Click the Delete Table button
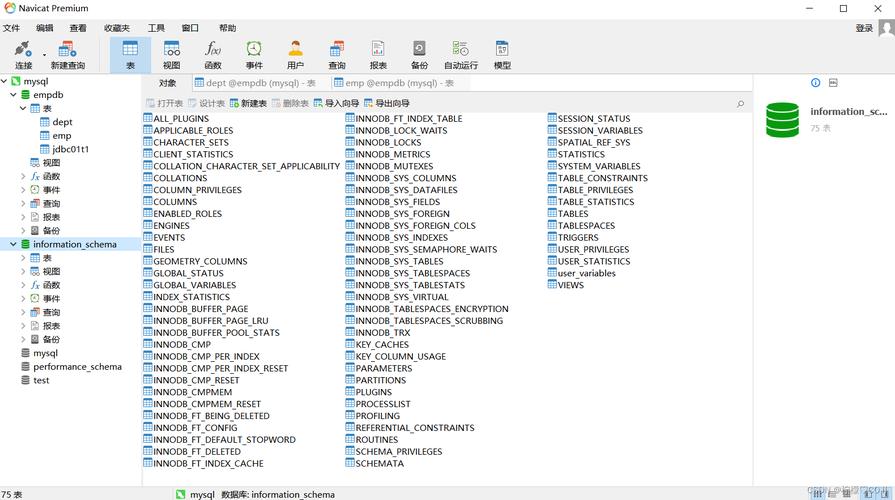 pyautogui.click(x=290, y=103)
